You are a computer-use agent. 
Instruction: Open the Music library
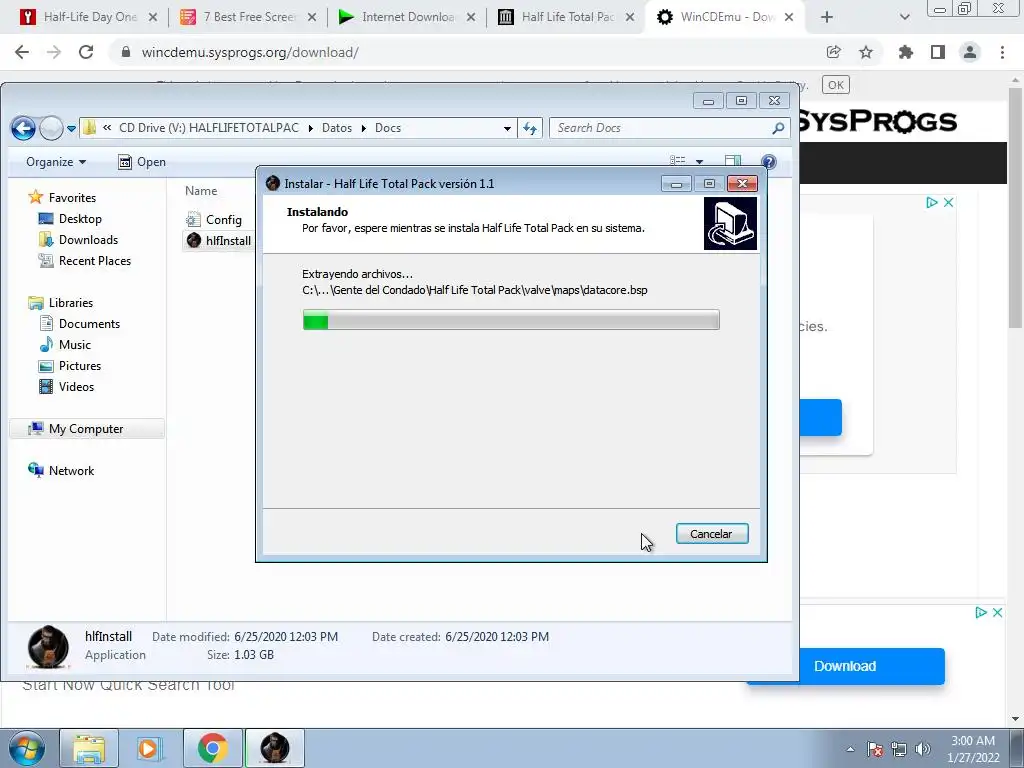click(x=65, y=344)
